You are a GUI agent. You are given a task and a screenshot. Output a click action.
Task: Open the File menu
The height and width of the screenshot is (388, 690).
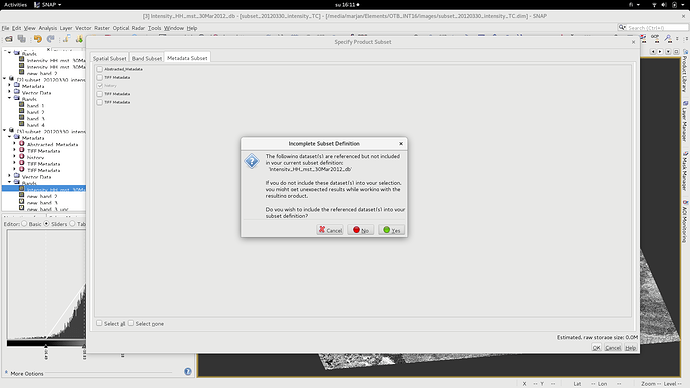point(5,28)
